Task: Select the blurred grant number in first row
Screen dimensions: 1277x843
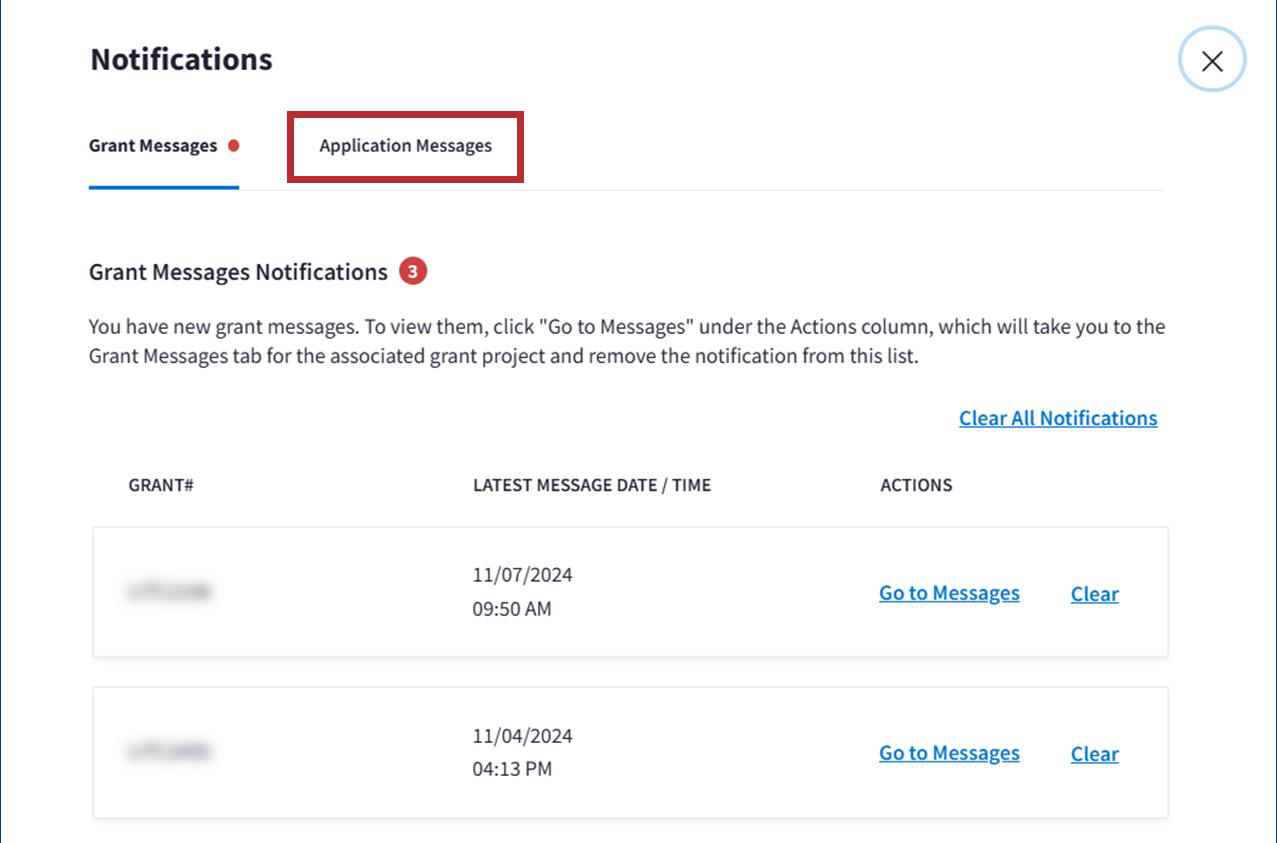Action: click(169, 592)
